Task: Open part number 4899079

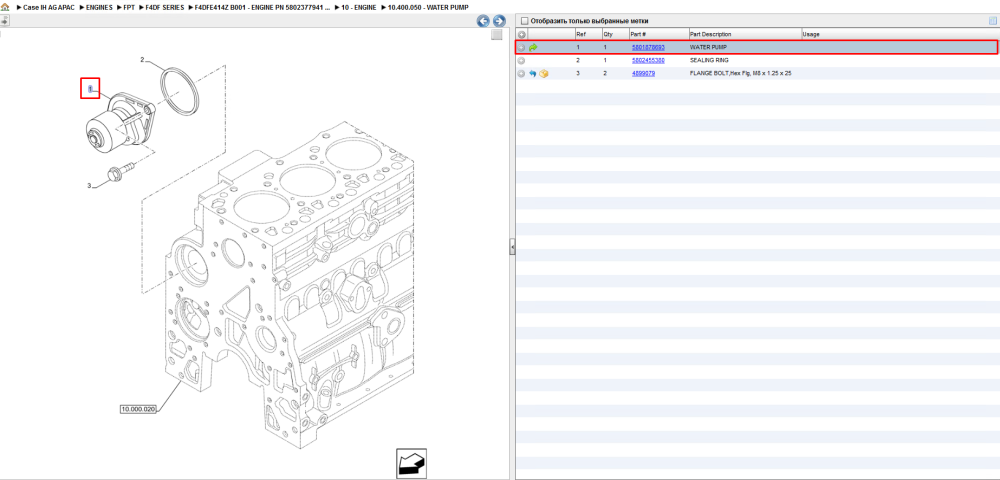Action: (643, 74)
